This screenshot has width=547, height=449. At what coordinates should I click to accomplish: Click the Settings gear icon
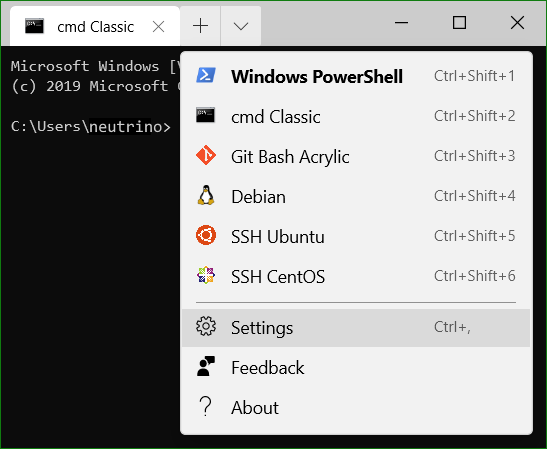[206, 327]
